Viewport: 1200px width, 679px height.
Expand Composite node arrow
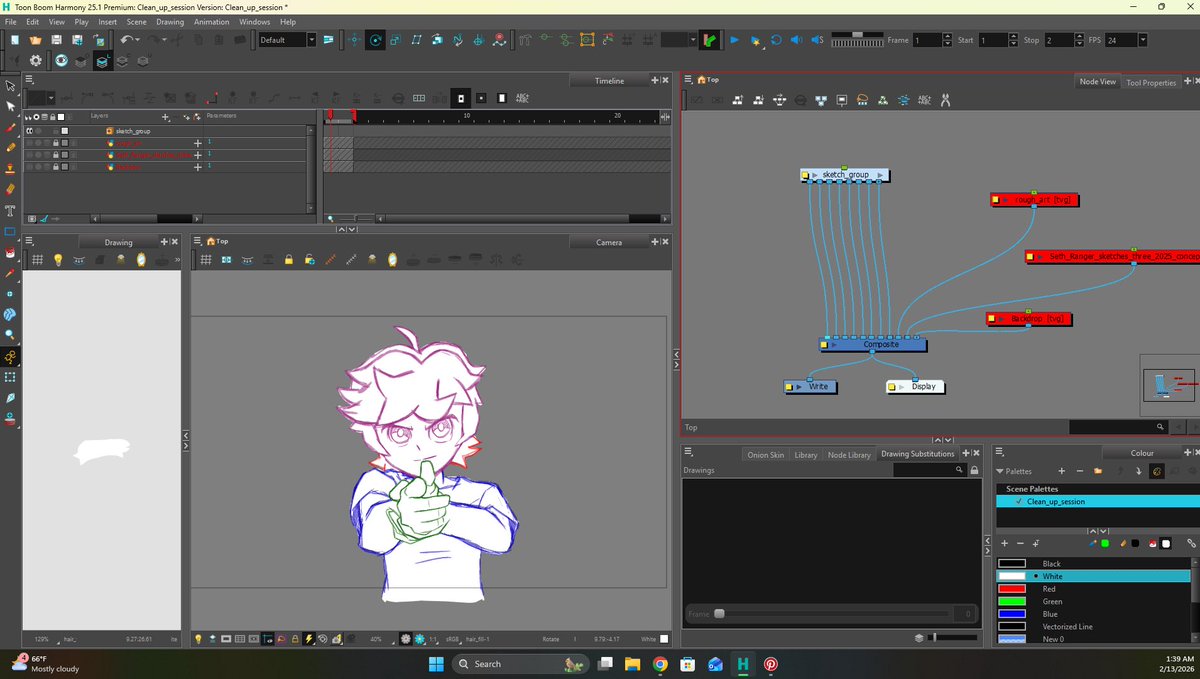tap(832, 345)
